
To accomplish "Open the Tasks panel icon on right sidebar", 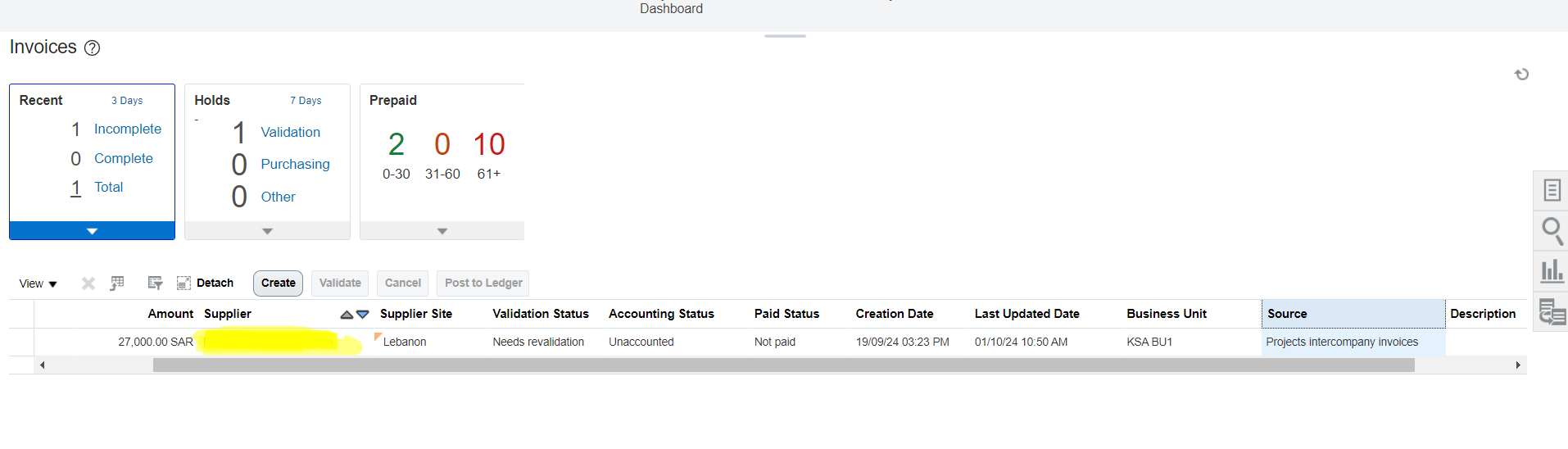I will coord(1552,190).
